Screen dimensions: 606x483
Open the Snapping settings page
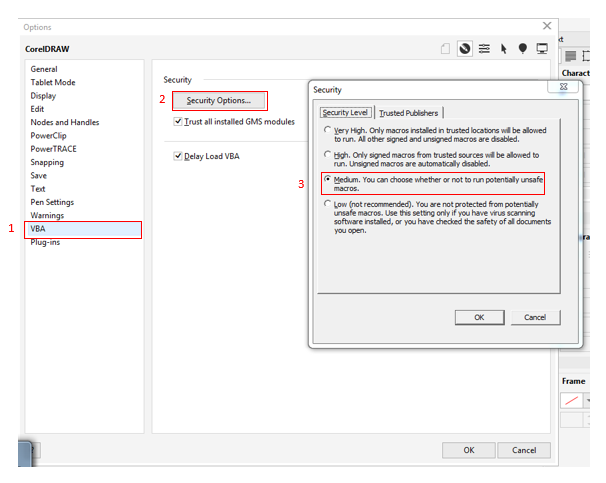47,162
